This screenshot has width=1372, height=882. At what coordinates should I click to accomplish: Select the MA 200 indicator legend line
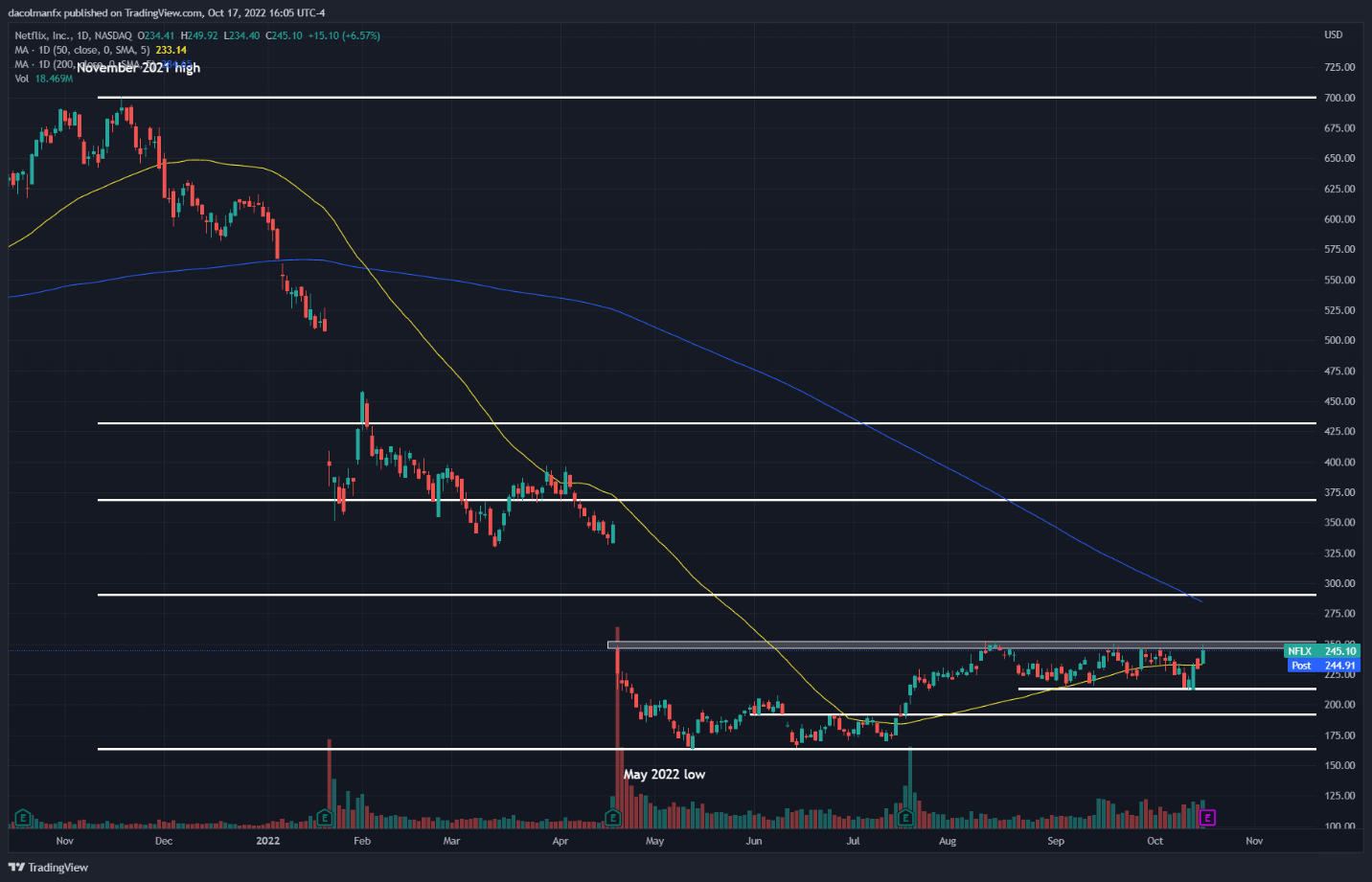[x=105, y=64]
